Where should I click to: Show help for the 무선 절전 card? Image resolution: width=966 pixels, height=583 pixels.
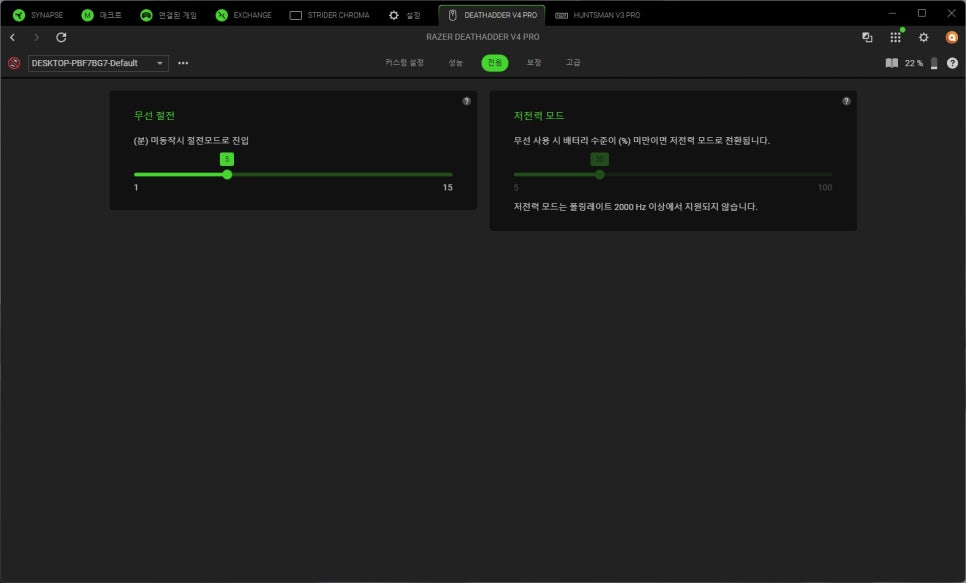(x=466, y=101)
